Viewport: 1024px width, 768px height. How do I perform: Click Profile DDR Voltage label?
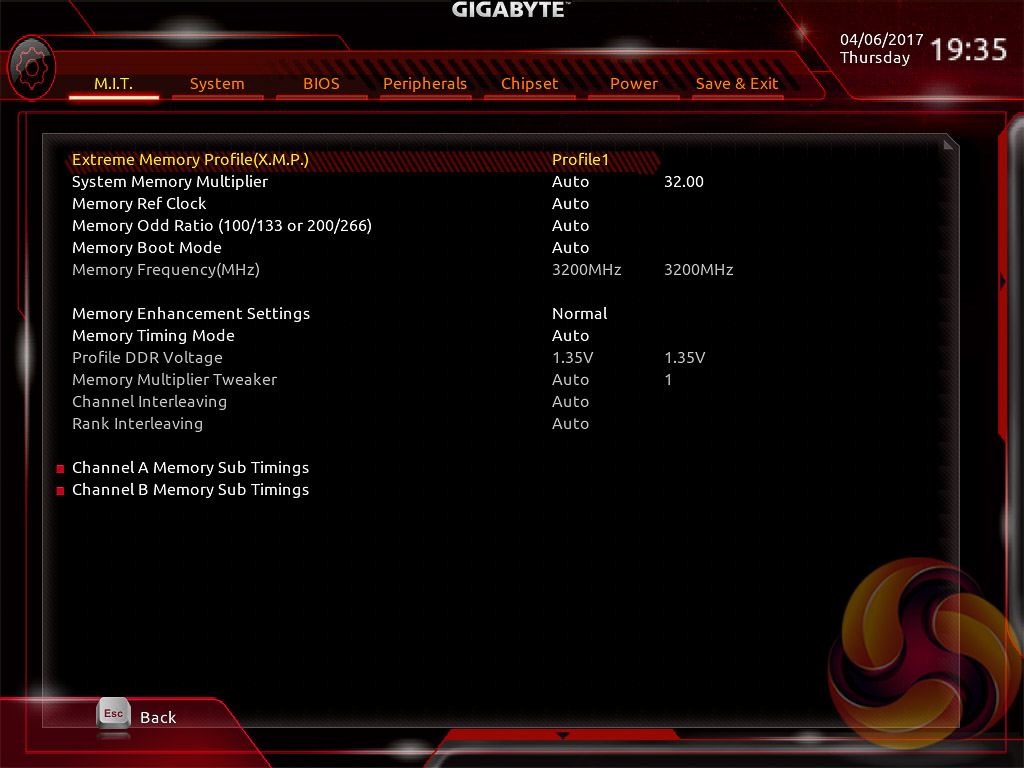click(x=147, y=358)
